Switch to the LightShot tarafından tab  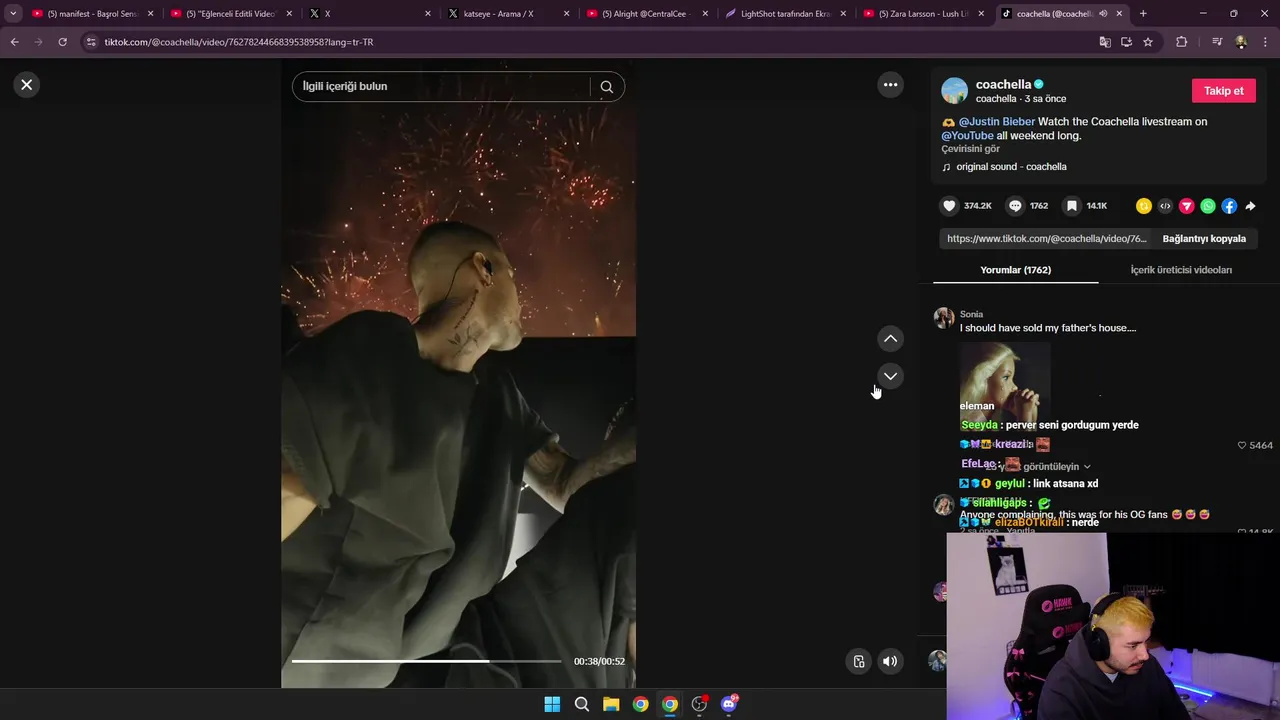(783, 14)
